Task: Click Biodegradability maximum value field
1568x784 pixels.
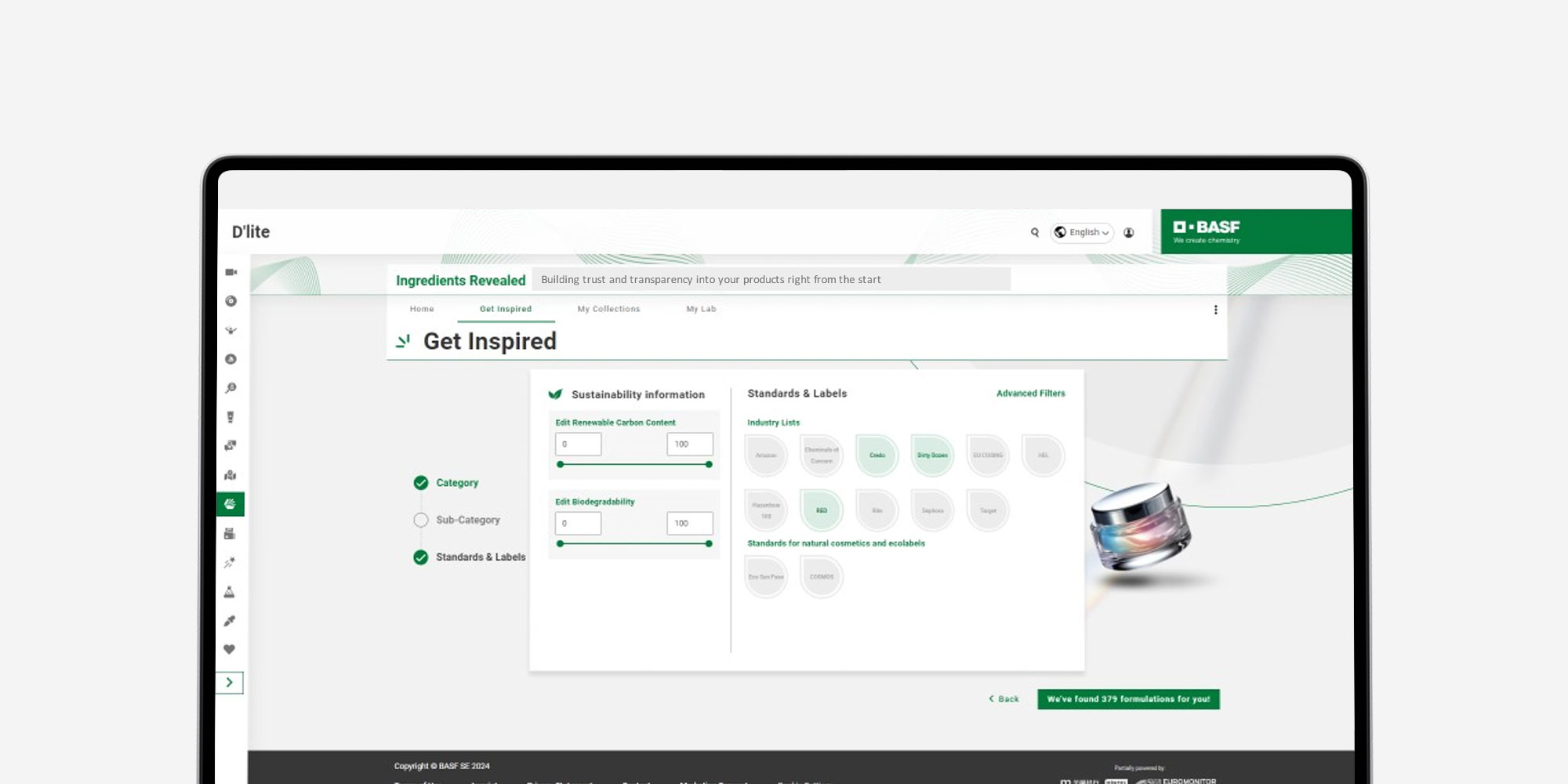Action: tap(690, 523)
